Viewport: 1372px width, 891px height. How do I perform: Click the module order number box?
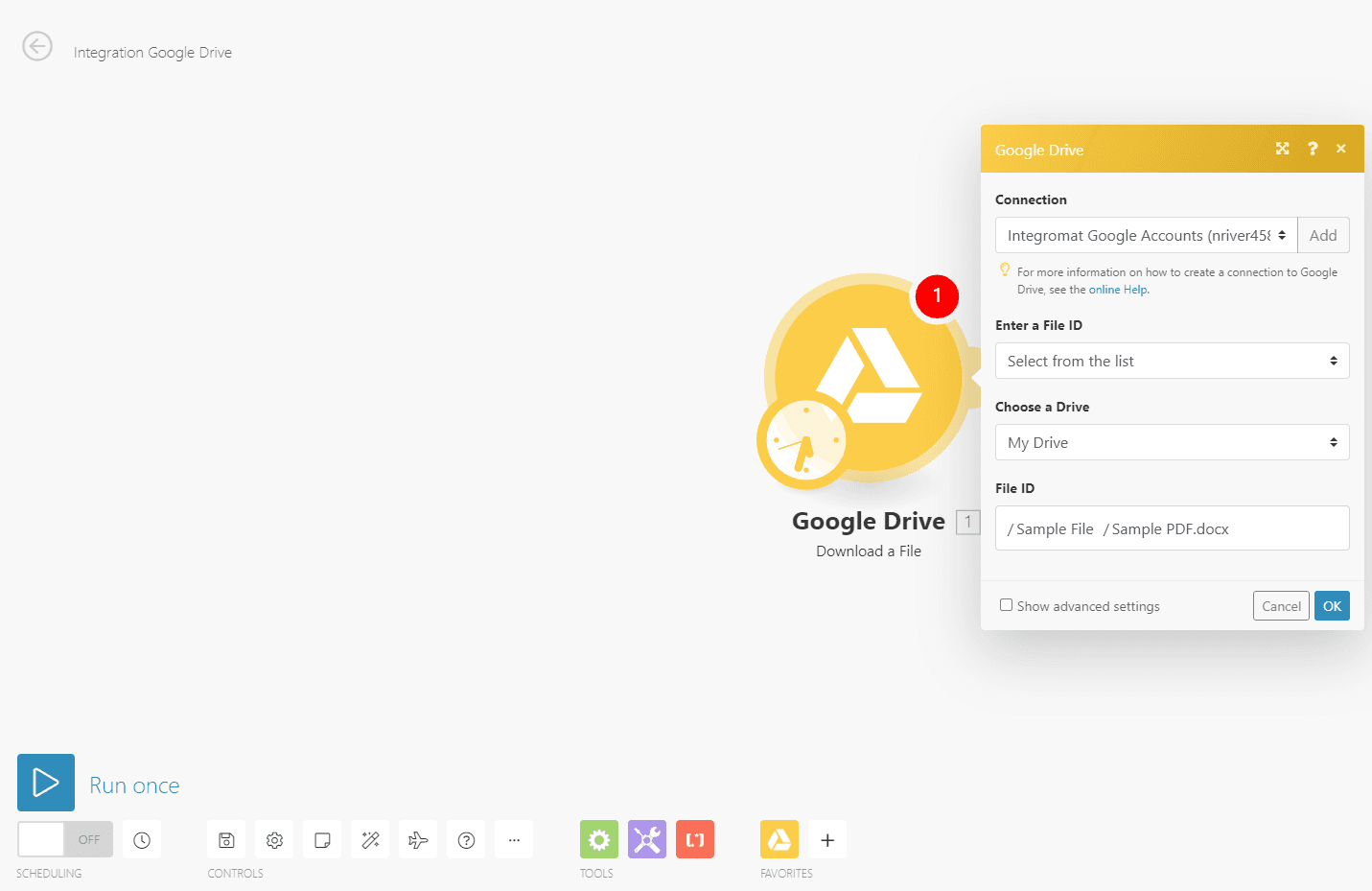coord(968,522)
